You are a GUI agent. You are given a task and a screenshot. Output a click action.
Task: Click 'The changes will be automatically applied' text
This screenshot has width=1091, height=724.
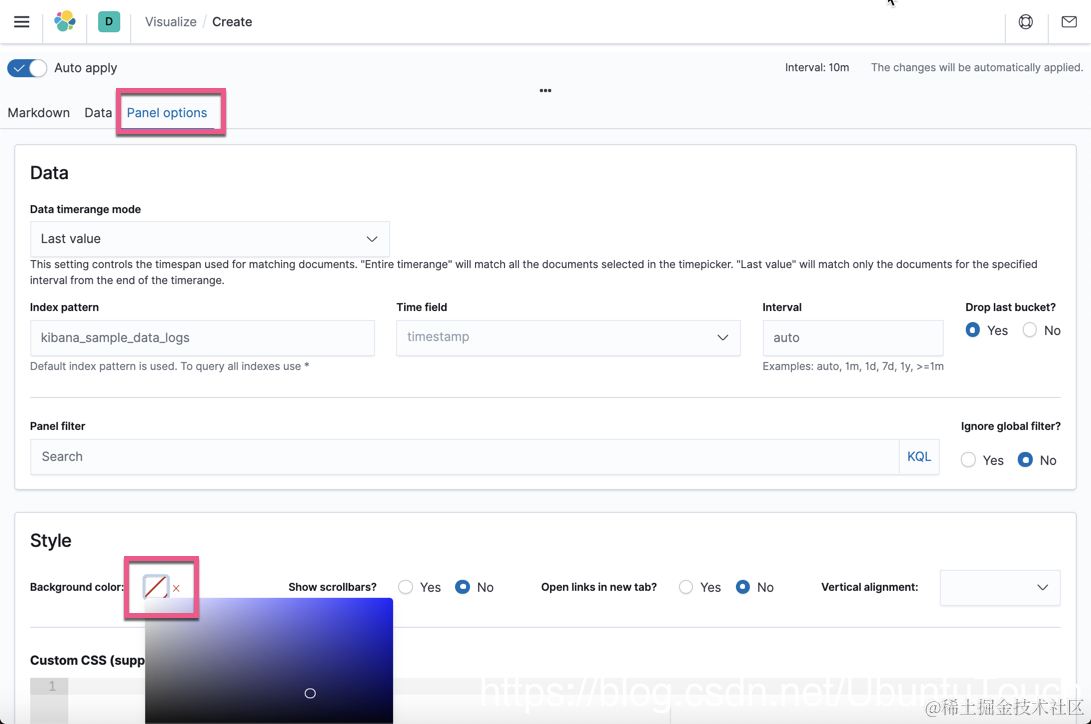977,67
